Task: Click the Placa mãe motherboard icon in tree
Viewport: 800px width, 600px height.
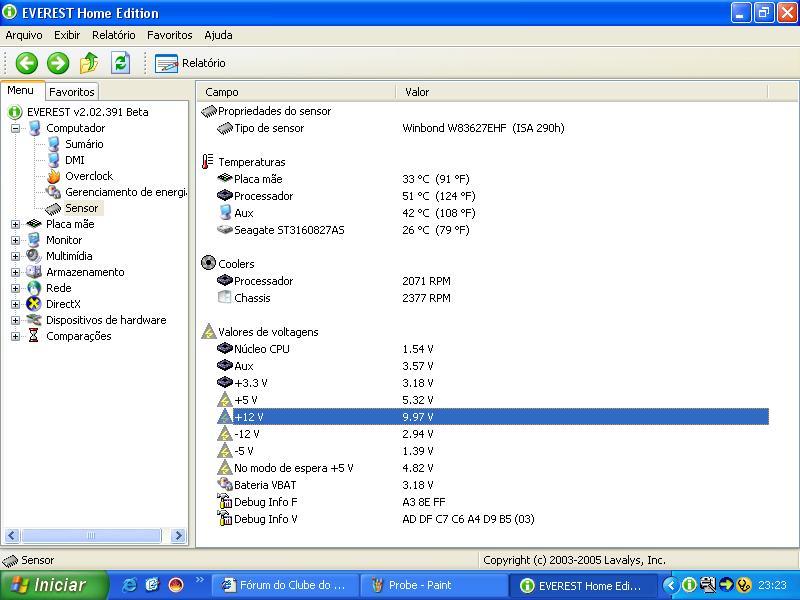Action: (x=34, y=223)
